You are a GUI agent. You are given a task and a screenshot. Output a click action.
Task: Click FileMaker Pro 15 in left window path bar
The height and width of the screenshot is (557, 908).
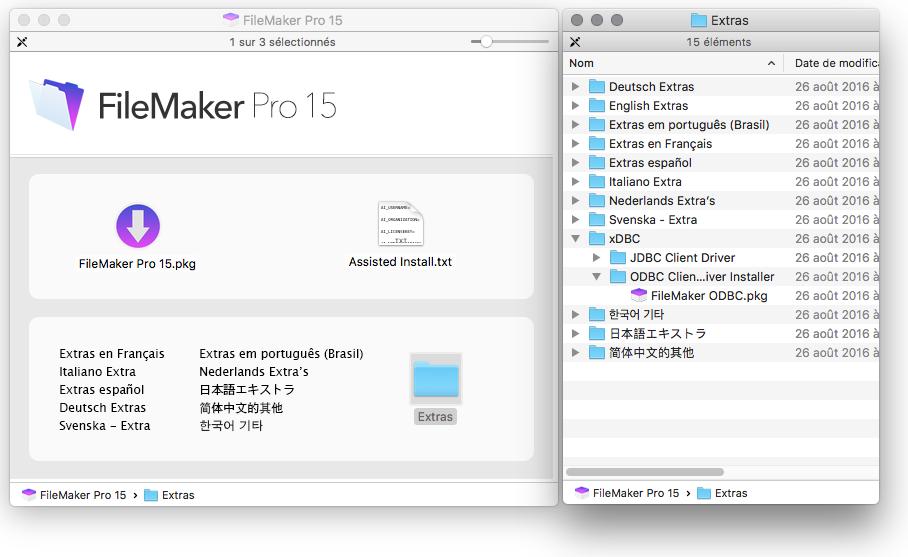point(74,495)
